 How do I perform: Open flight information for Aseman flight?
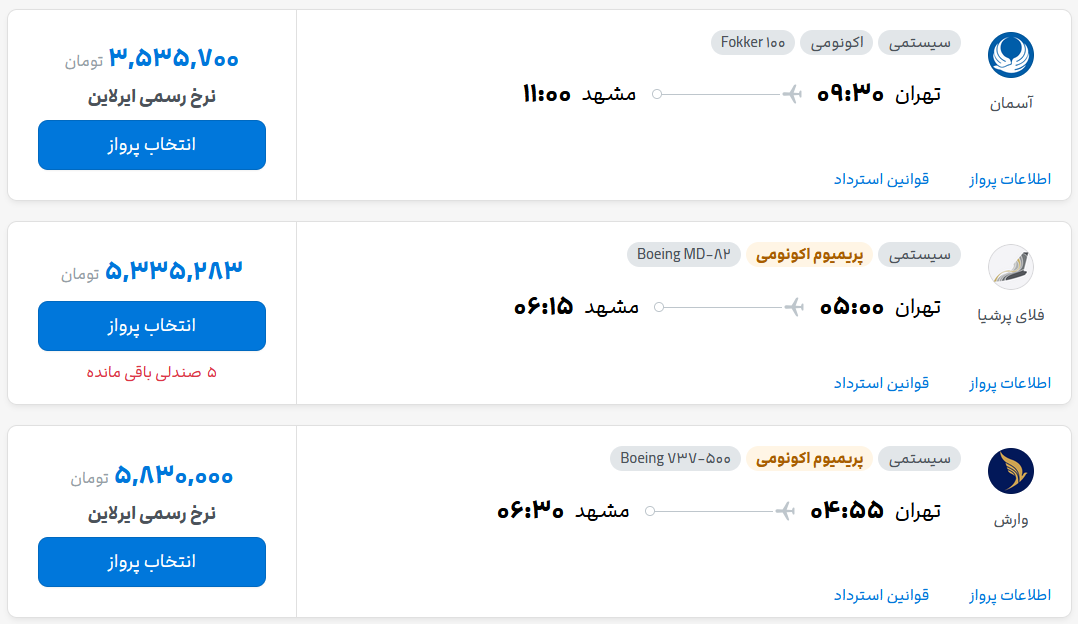click(x=1010, y=179)
